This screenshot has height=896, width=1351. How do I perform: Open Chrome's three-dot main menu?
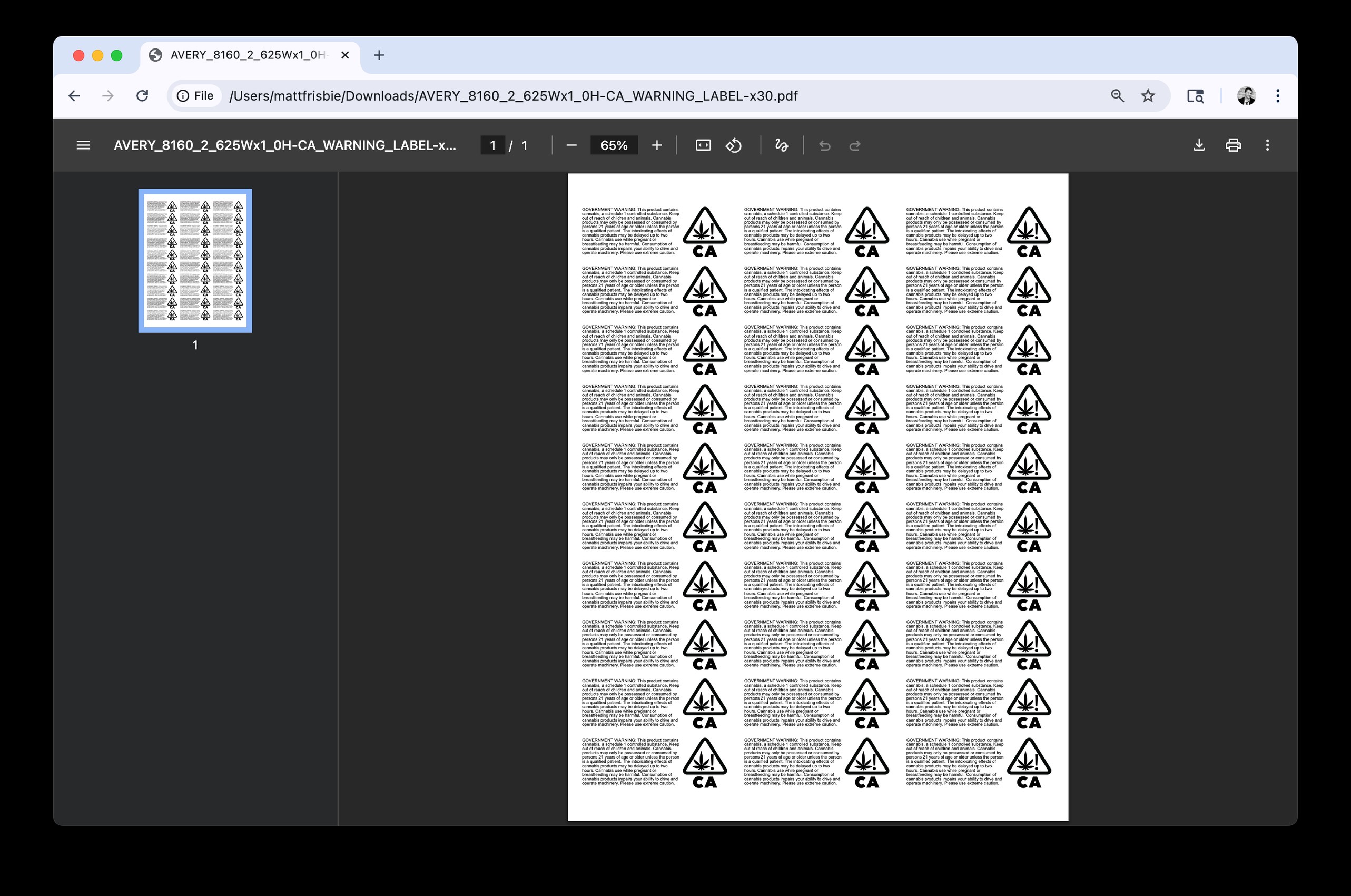[1277, 95]
